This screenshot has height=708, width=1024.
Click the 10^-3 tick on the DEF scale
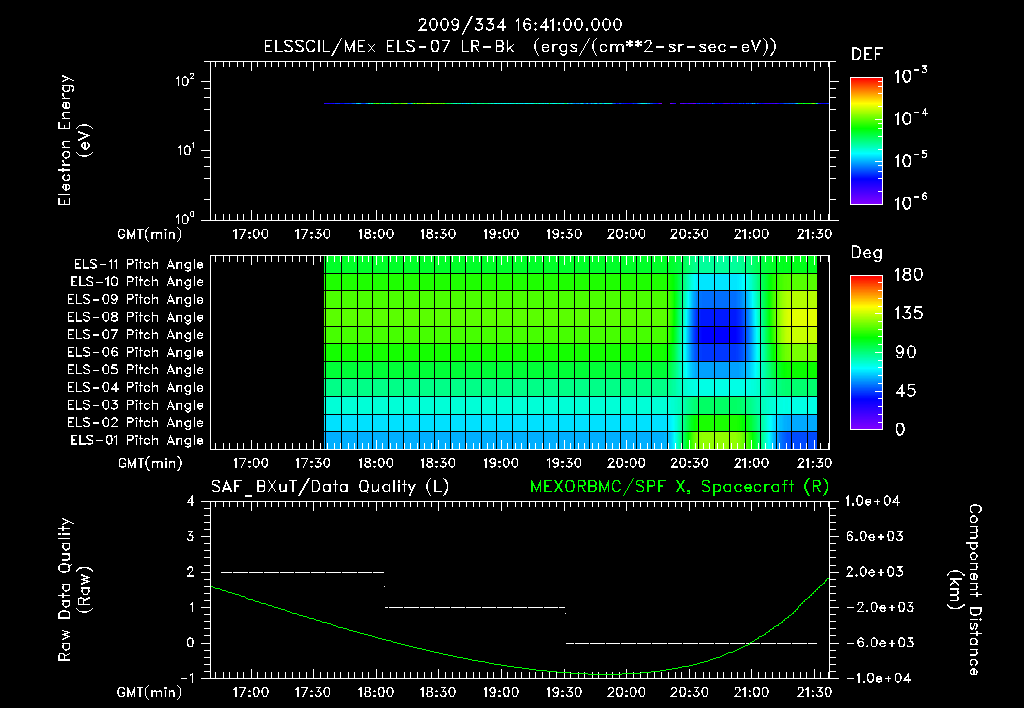910,76
